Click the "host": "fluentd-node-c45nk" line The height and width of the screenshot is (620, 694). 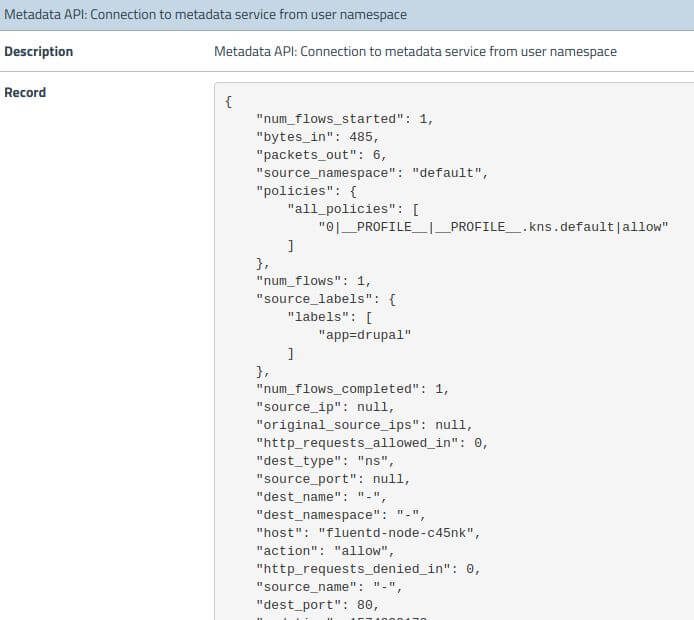pyautogui.click(x=368, y=533)
